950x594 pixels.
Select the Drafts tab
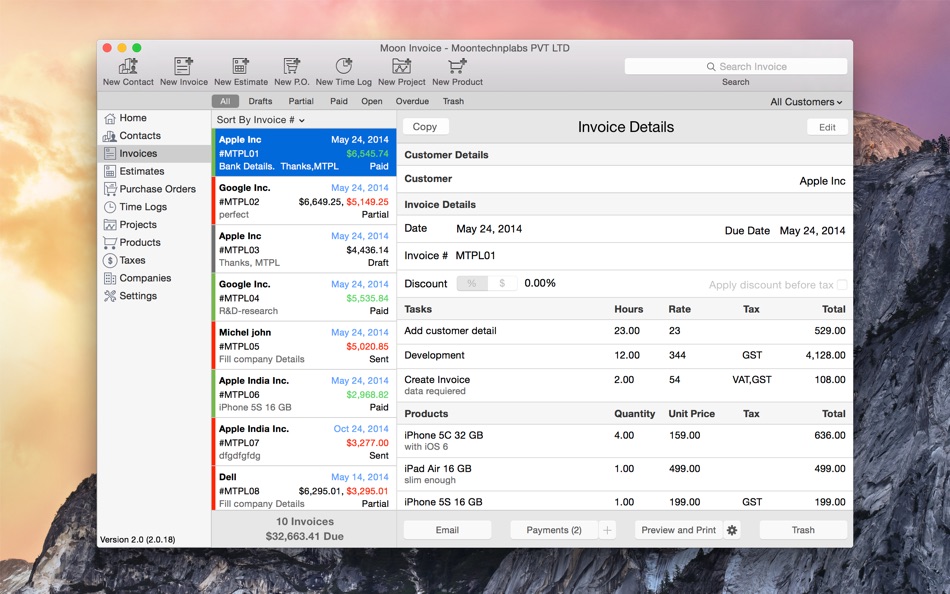point(260,101)
